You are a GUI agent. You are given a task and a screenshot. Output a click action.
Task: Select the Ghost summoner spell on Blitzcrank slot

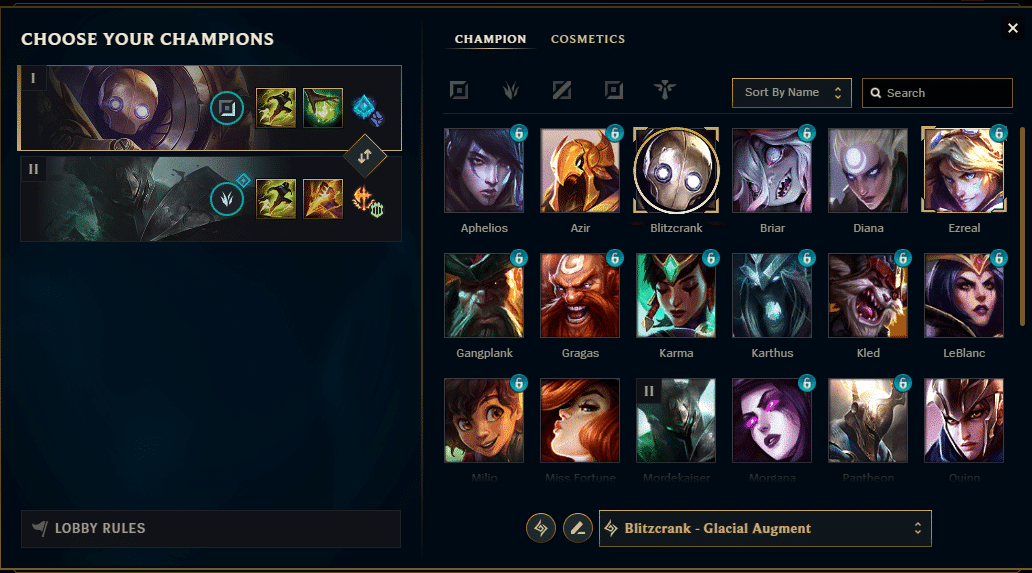click(275, 108)
